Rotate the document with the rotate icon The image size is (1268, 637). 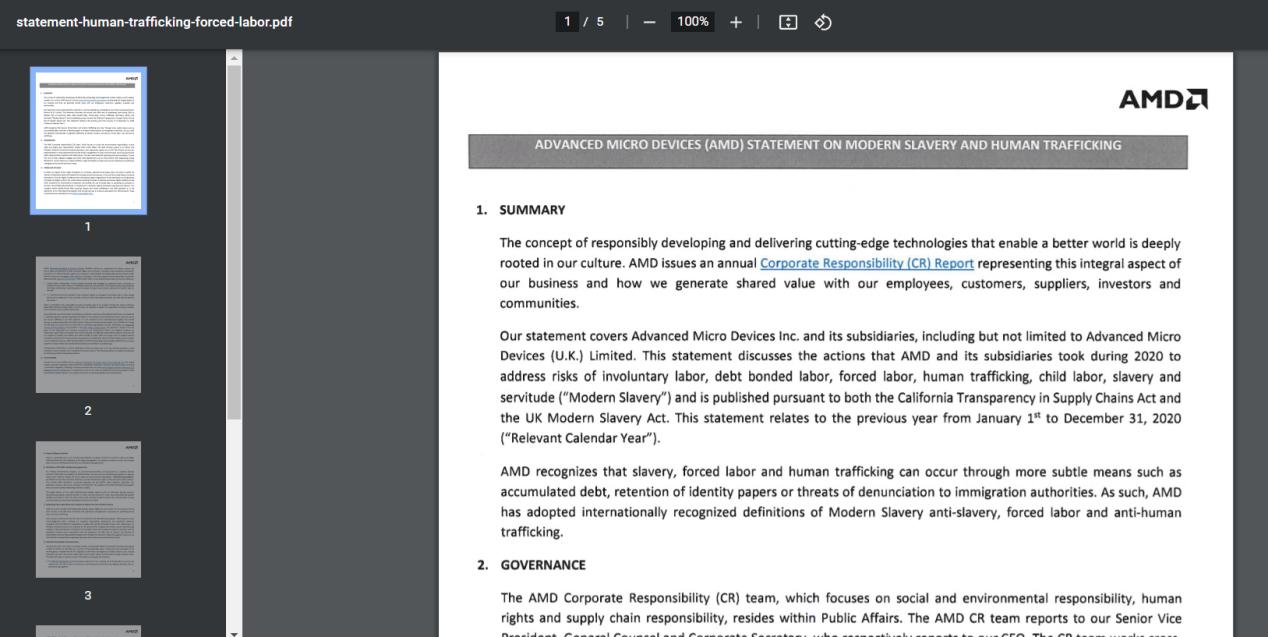tap(824, 22)
